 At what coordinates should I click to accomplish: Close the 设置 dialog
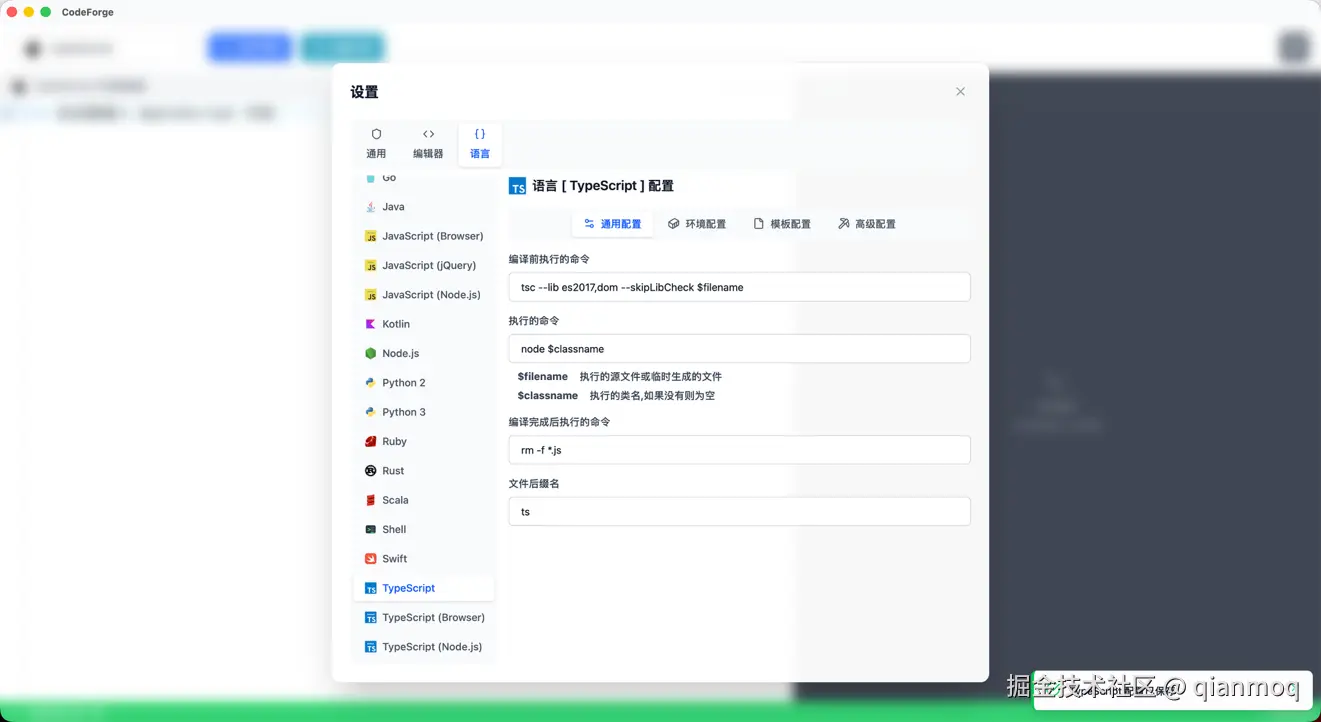[960, 91]
